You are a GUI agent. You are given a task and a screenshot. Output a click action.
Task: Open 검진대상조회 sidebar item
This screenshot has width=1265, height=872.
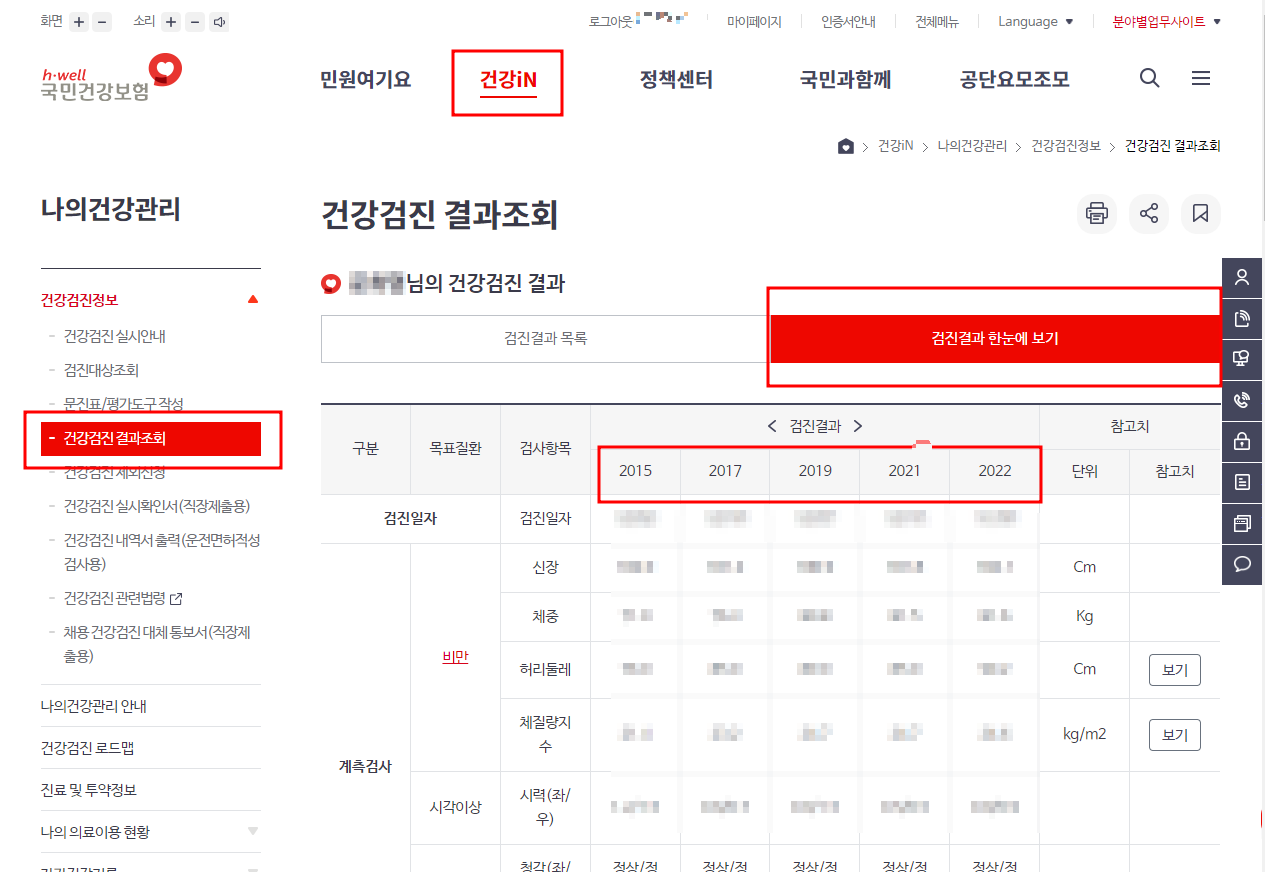101,370
